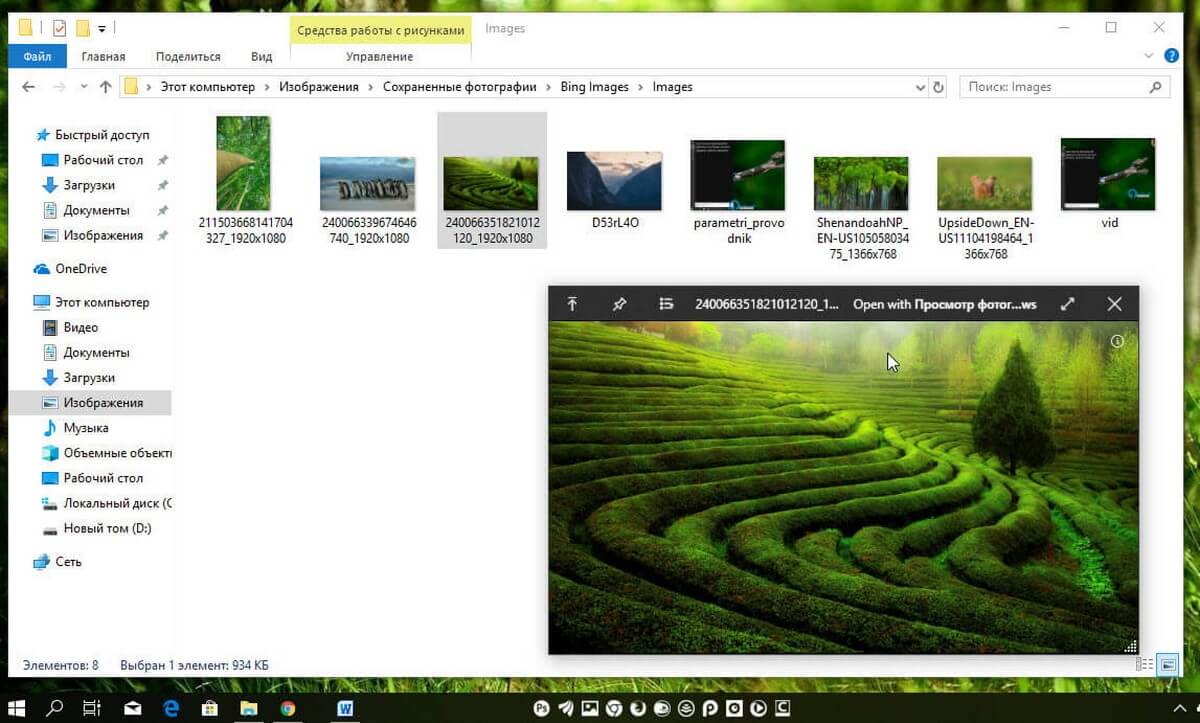Select Музыка in navigation pane
This screenshot has height=723, width=1200.
(x=85, y=428)
